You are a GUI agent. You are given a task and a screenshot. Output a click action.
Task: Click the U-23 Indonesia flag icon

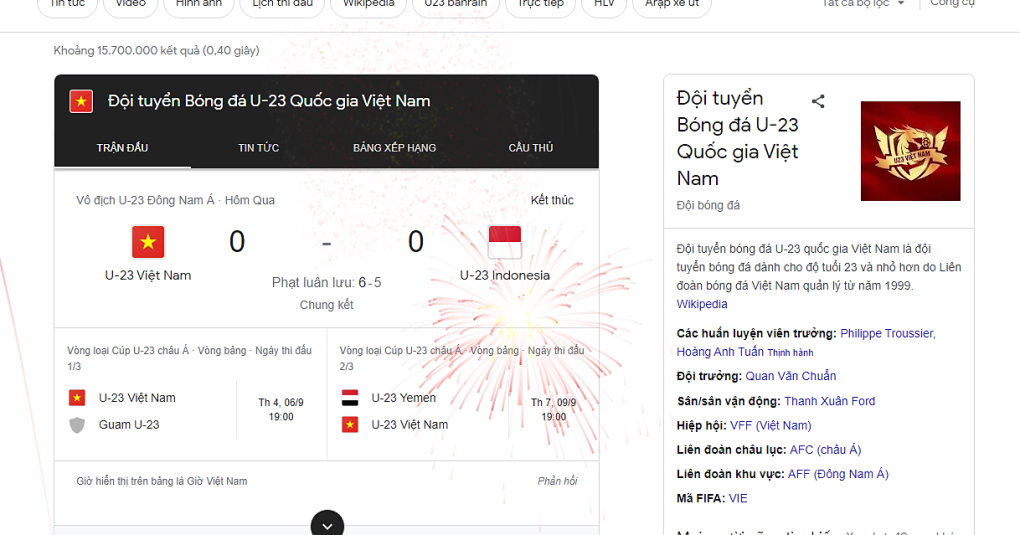(x=505, y=242)
